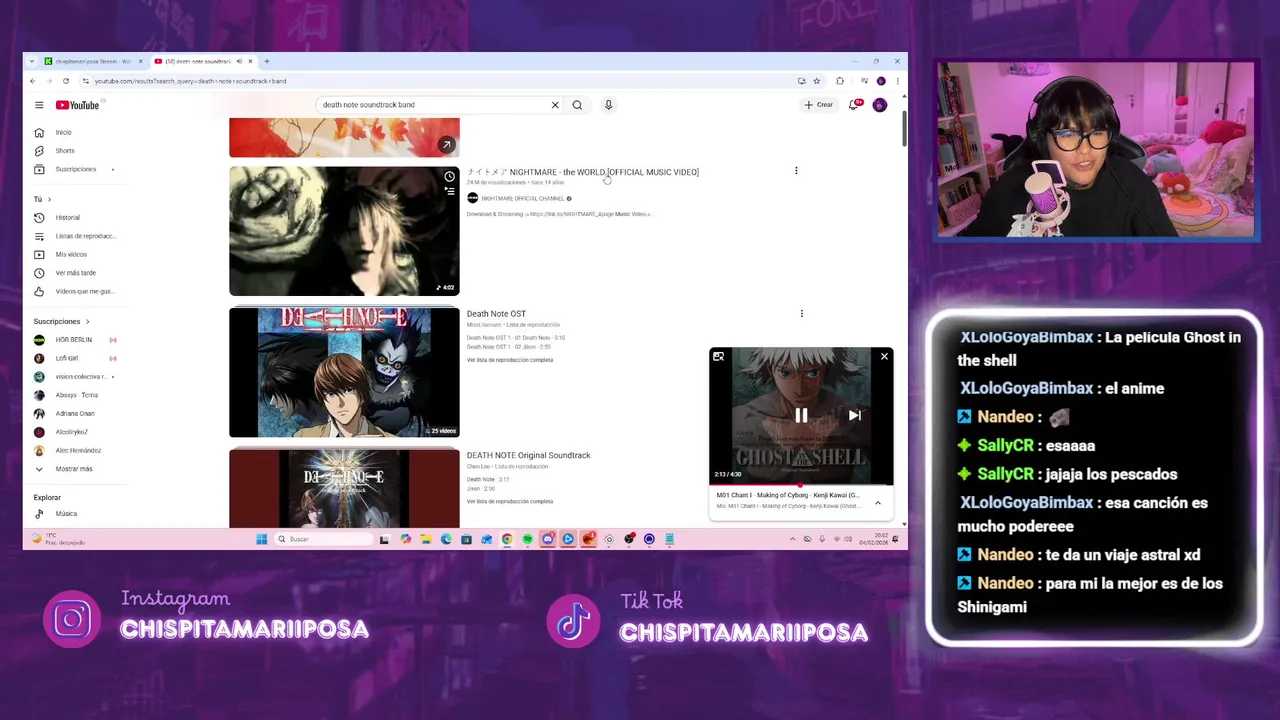Start voice search with microphone icon
The height and width of the screenshot is (720, 1280).
[608, 105]
